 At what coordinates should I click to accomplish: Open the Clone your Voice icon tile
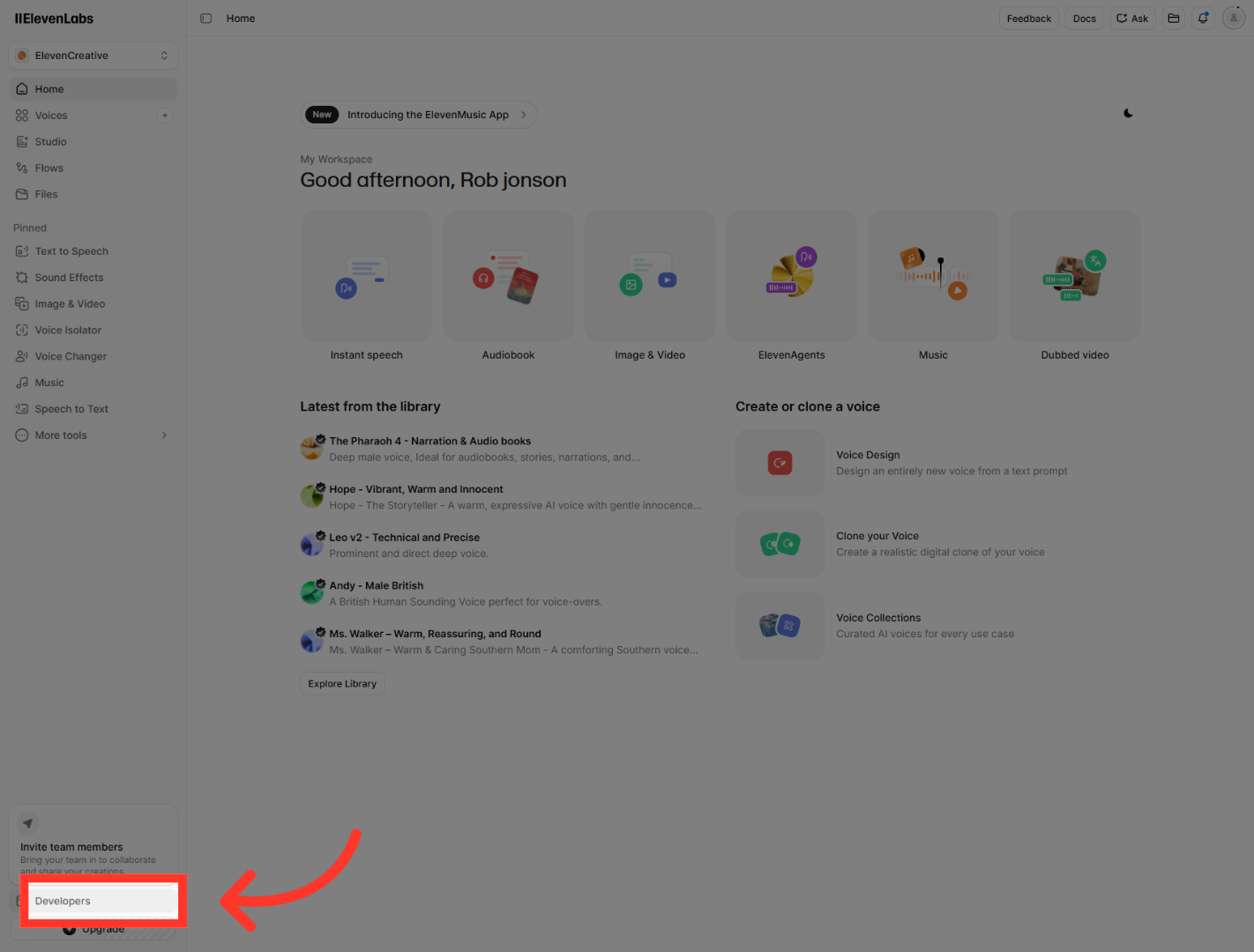780,544
